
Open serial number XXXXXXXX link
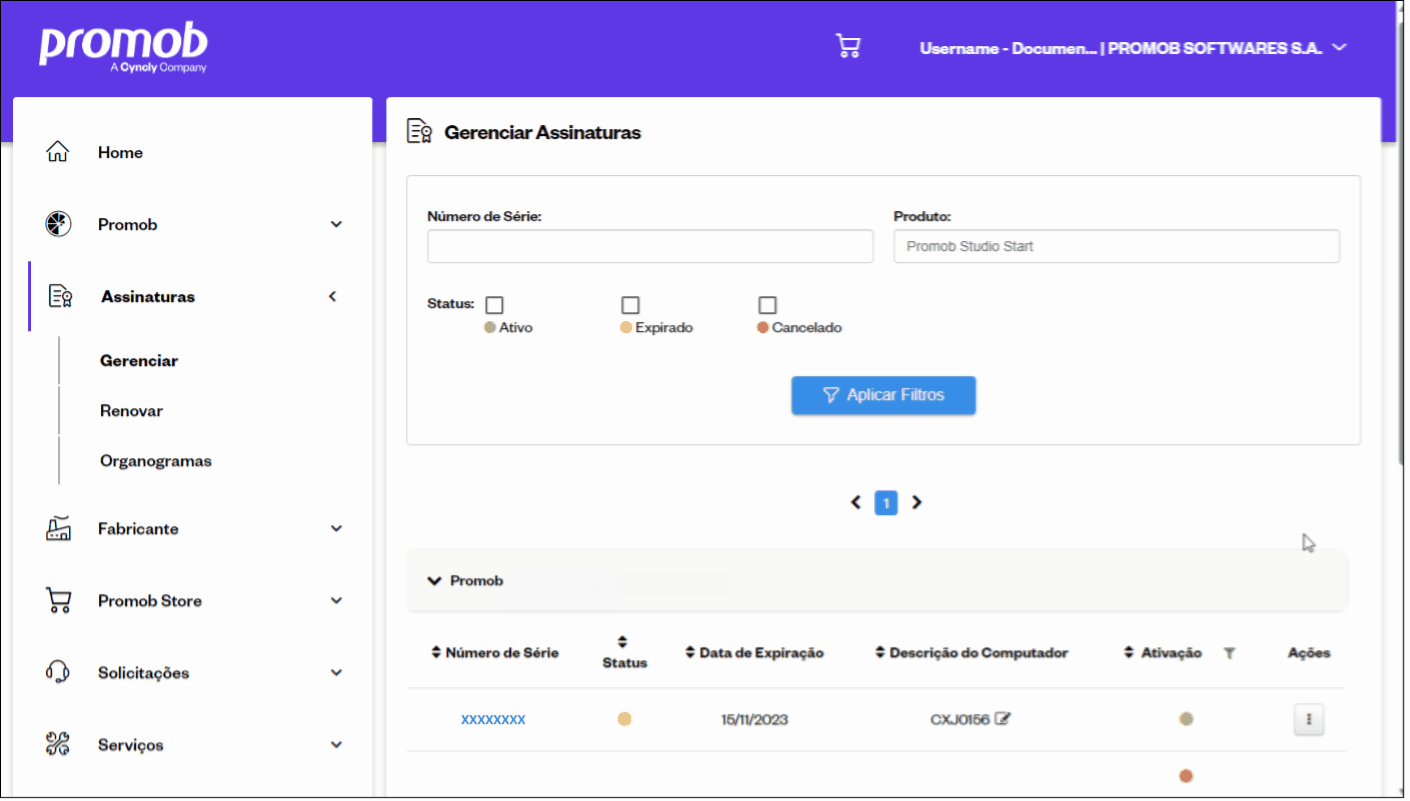click(x=493, y=719)
